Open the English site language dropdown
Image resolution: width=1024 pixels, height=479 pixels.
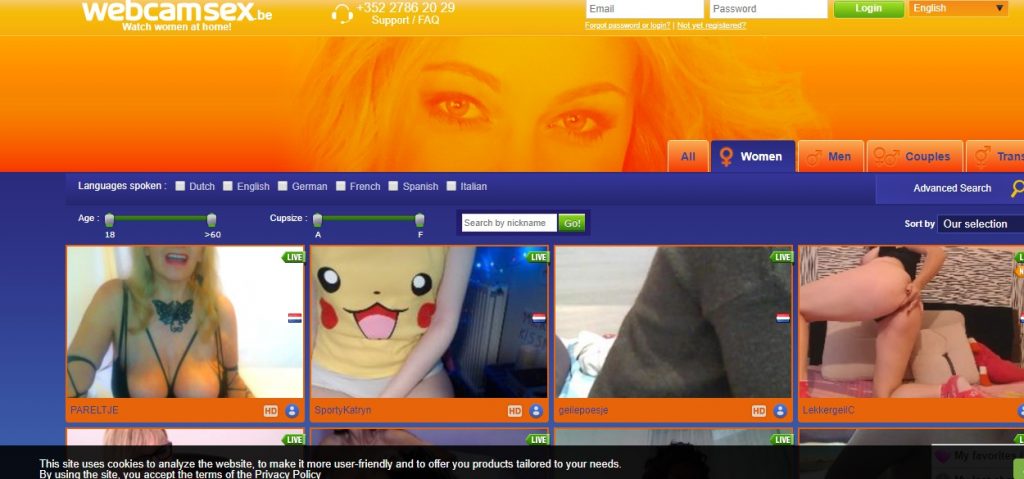click(959, 8)
